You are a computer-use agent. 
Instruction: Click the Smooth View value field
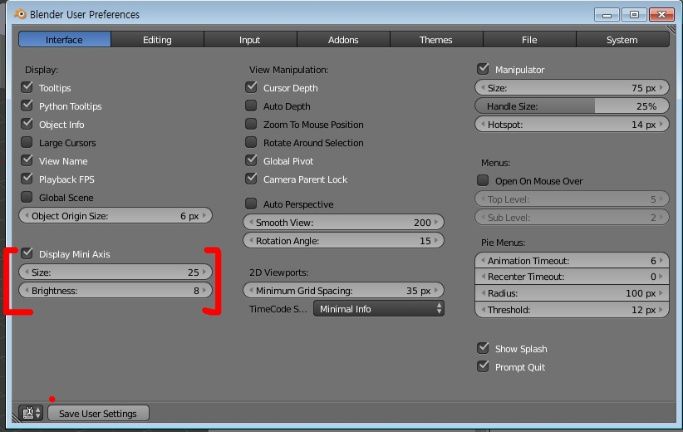(x=344, y=222)
